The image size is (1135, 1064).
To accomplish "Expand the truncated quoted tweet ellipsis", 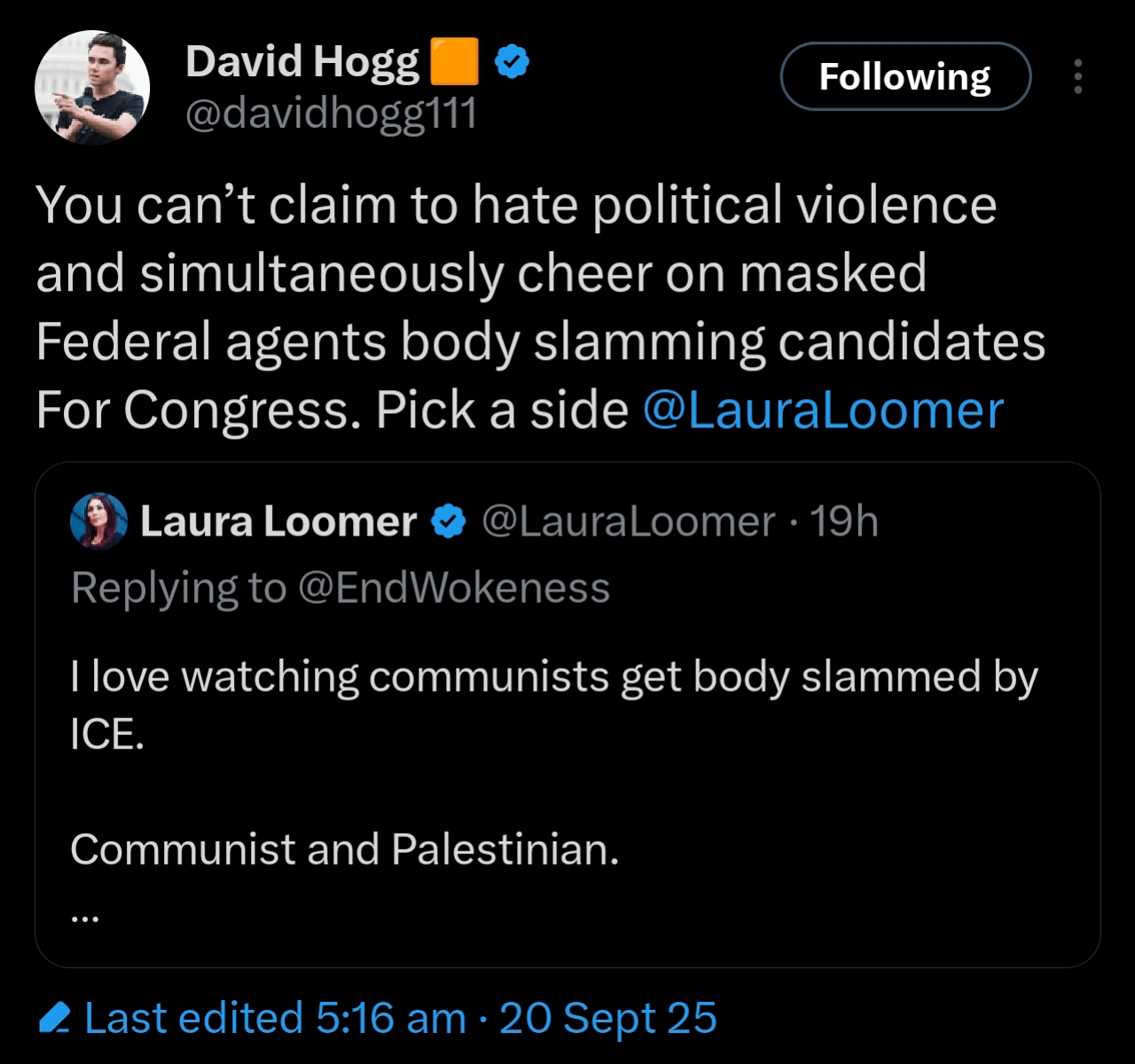I will [84, 919].
